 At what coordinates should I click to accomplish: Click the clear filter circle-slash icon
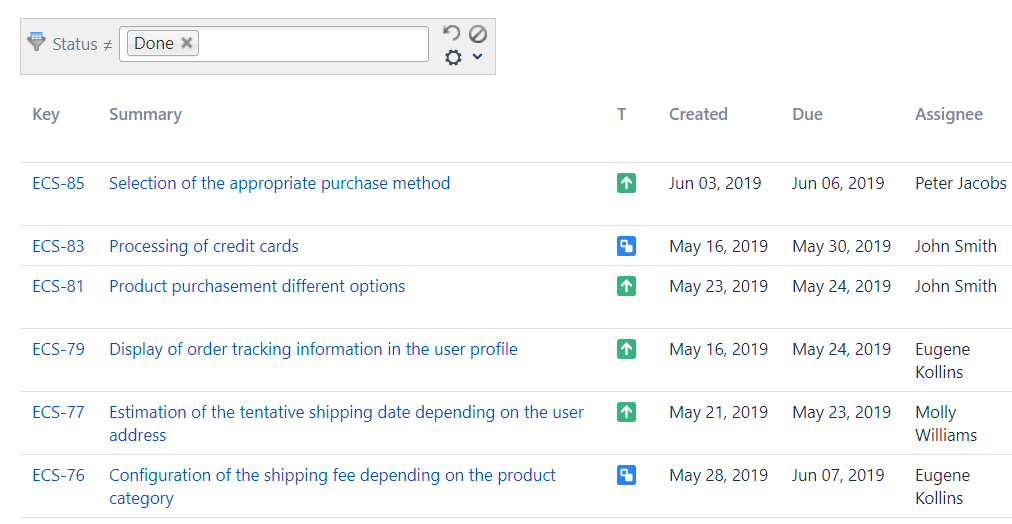click(x=478, y=33)
